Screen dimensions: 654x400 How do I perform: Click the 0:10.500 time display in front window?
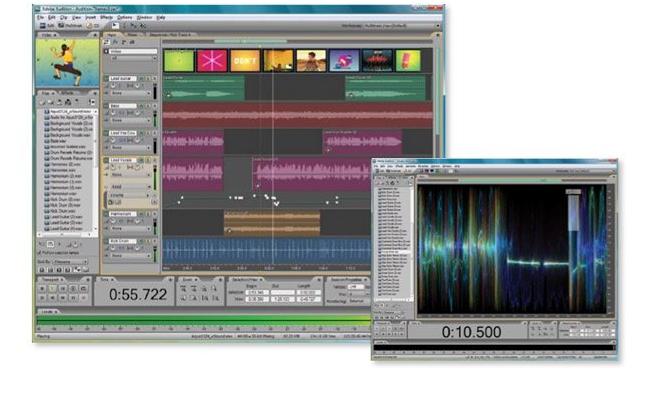[471, 332]
